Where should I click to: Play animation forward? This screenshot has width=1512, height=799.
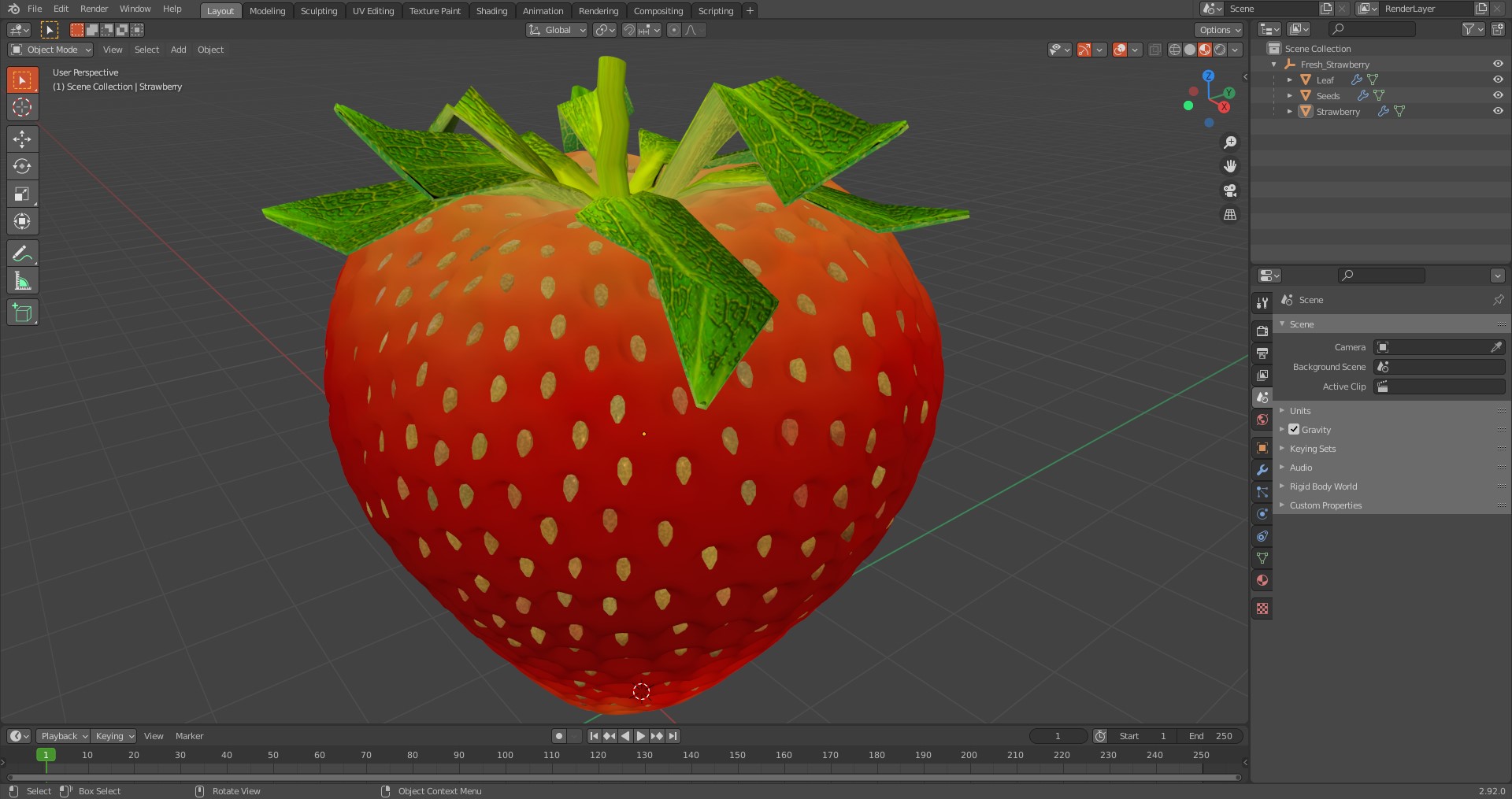(640, 736)
